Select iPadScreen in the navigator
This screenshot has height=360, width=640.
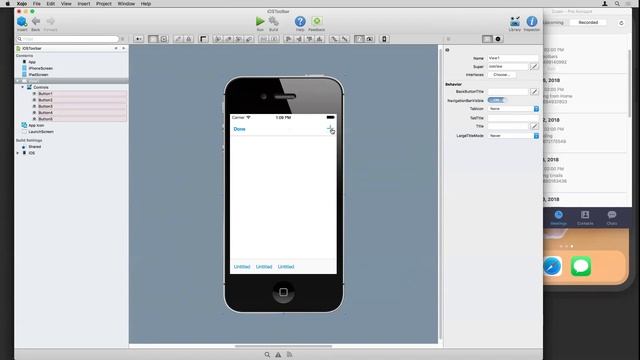pos(38,75)
